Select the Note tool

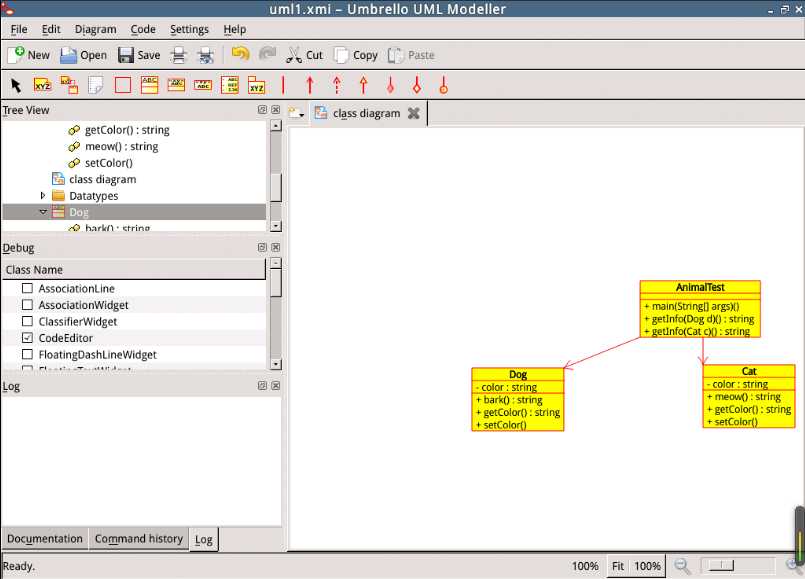pyautogui.click(x=96, y=85)
